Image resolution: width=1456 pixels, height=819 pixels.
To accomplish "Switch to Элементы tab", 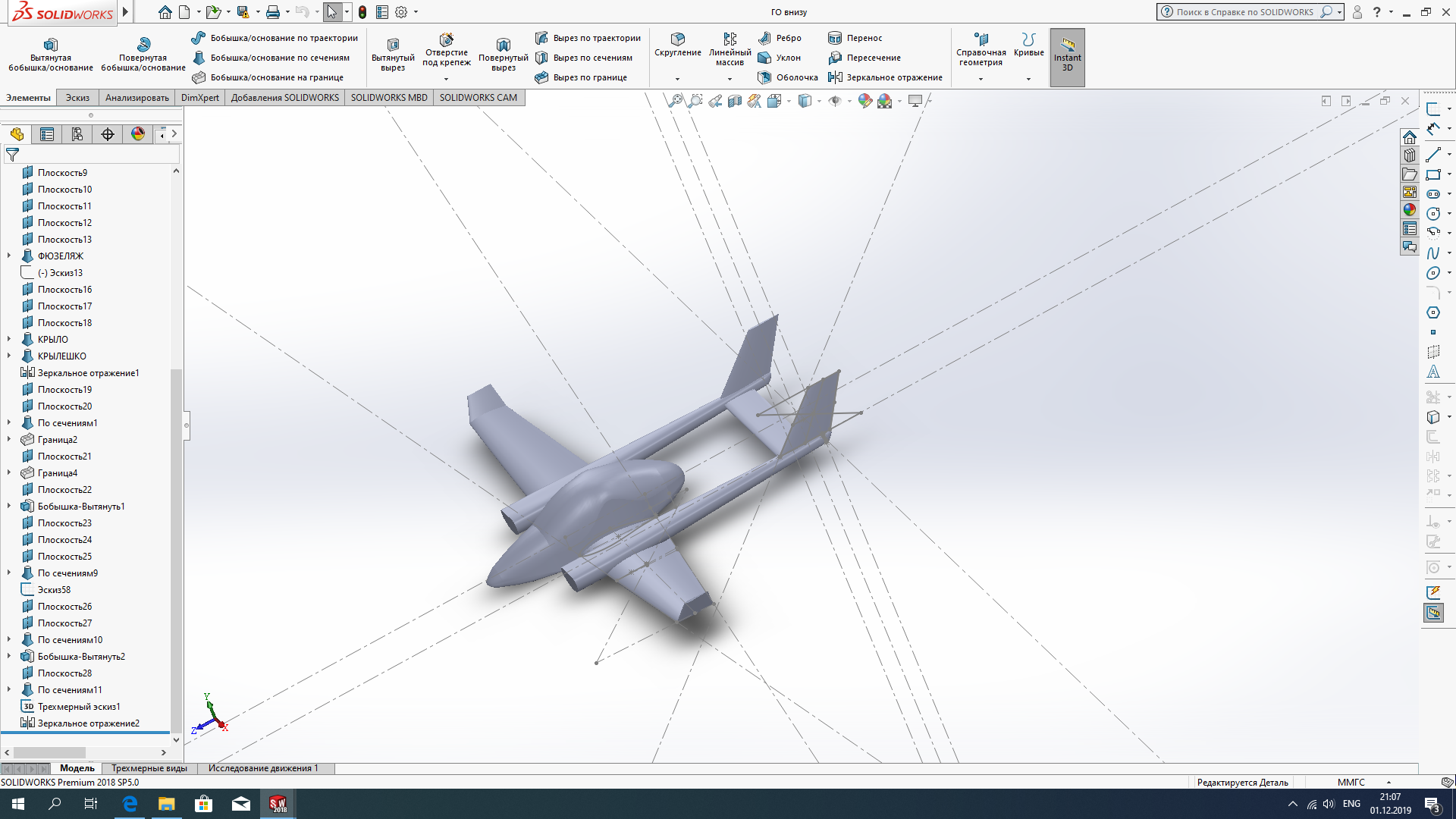I will [29, 97].
